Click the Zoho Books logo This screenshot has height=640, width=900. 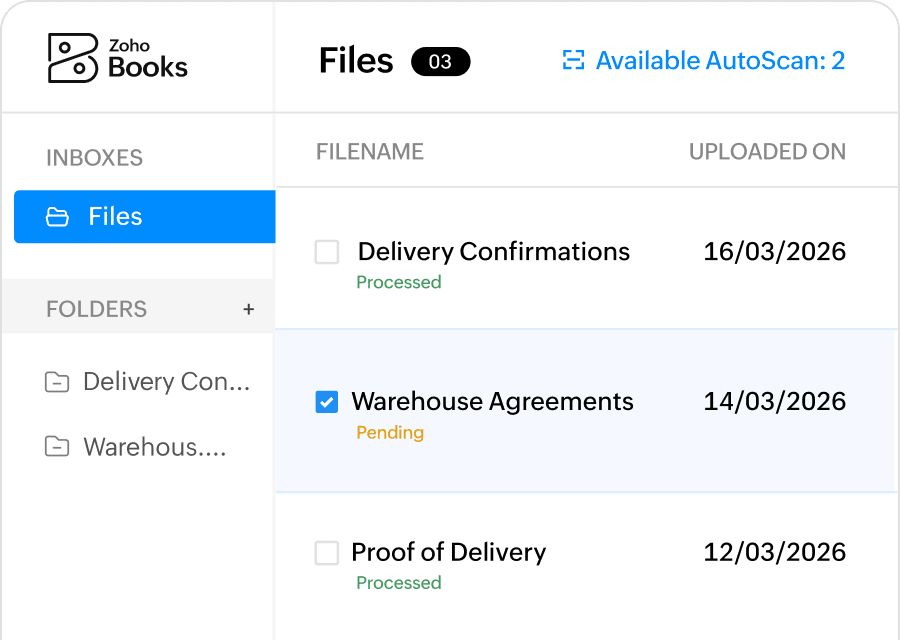118,58
